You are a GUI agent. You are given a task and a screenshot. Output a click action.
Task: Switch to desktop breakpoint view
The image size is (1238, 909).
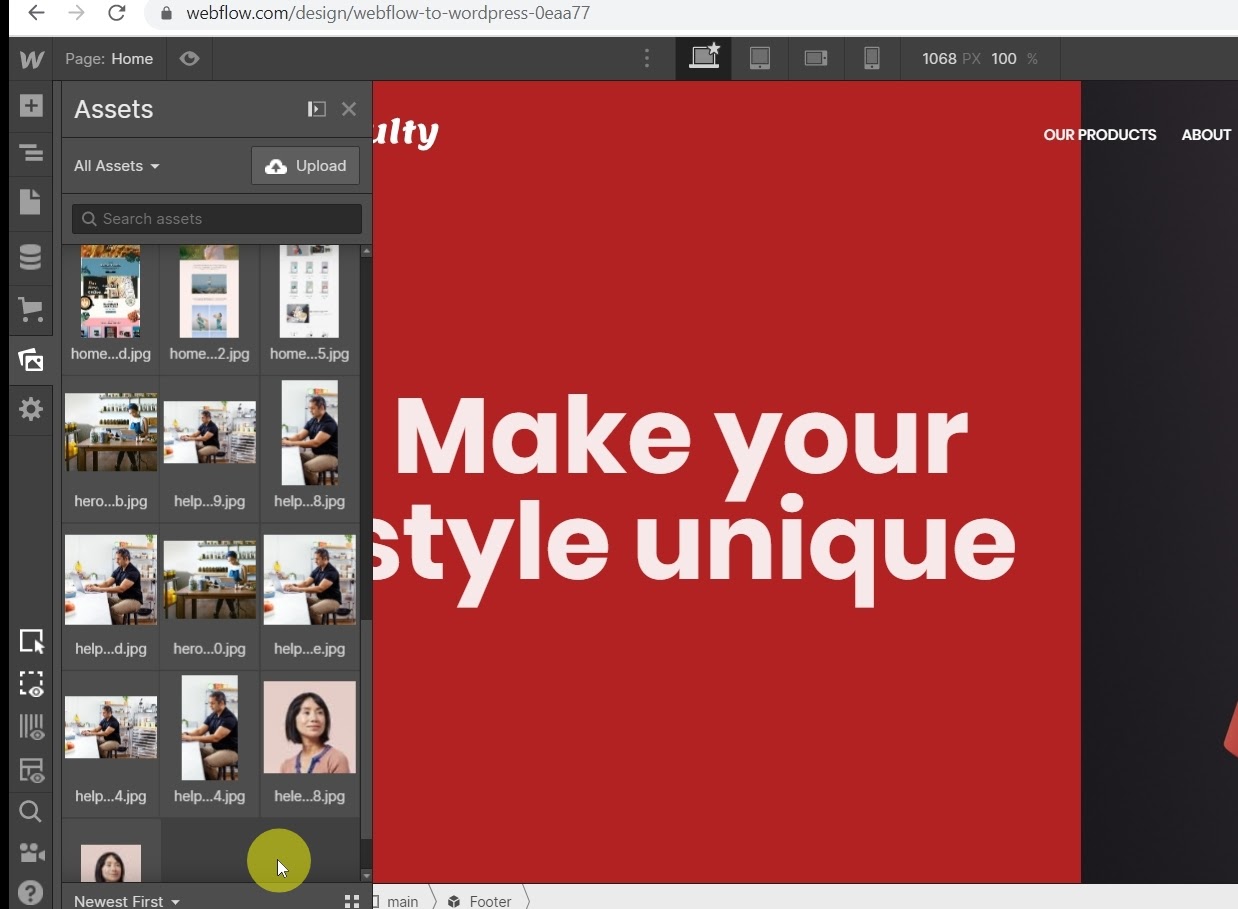point(704,59)
